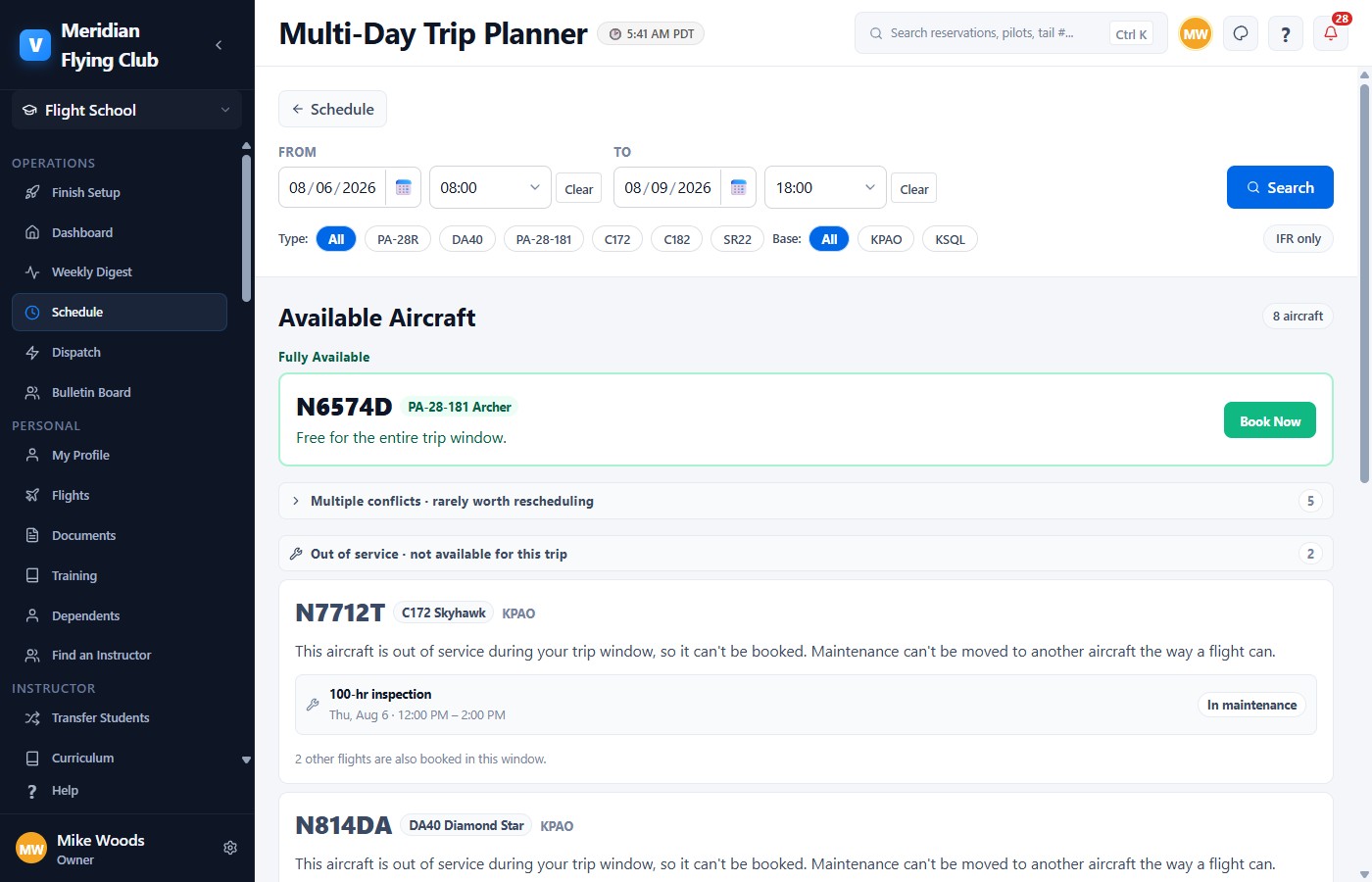
Task: Filter by PA-28R type
Action: (x=398, y=239)
